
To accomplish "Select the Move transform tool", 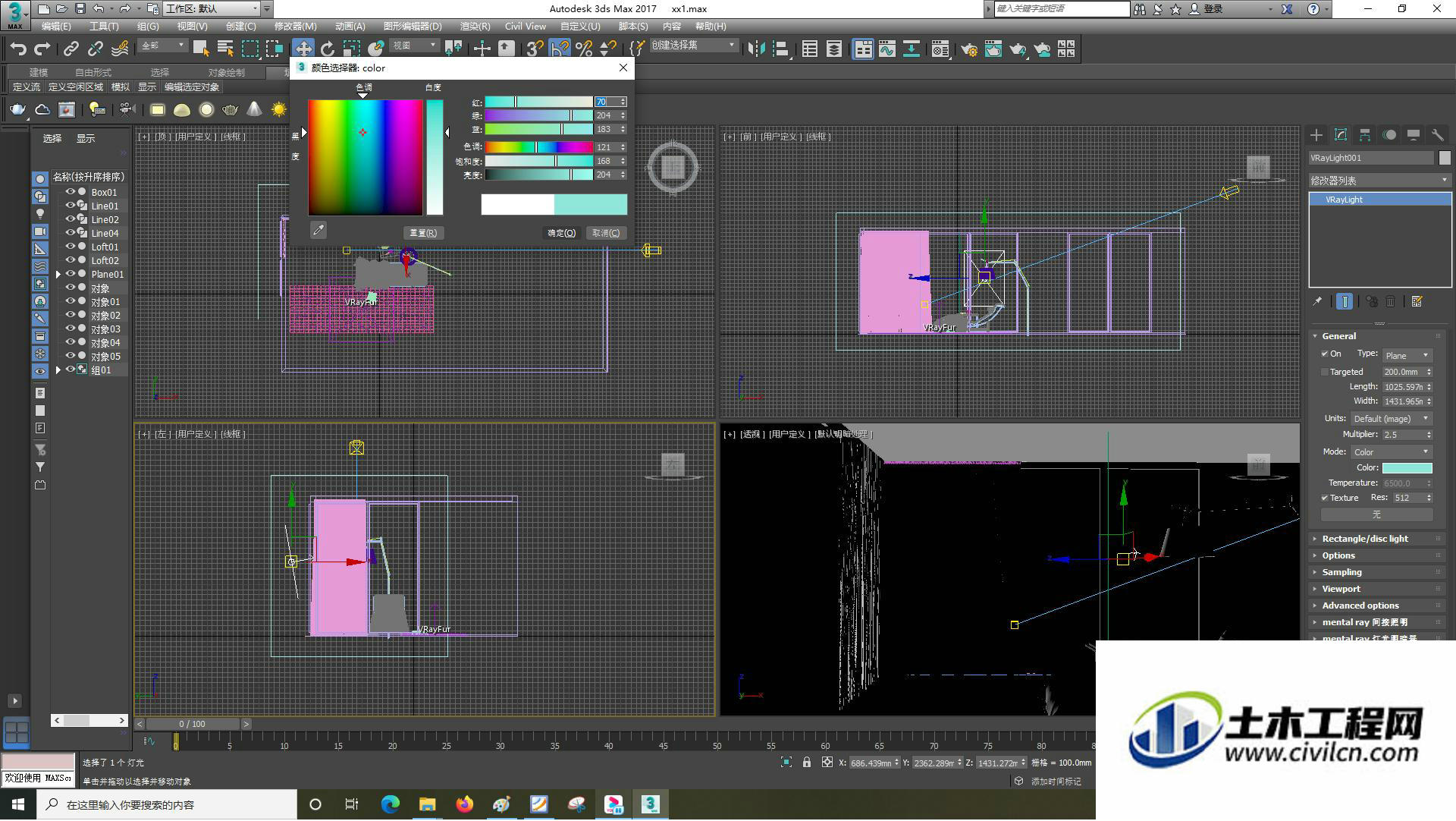I will pyautogui.click(x=303, y=49).
